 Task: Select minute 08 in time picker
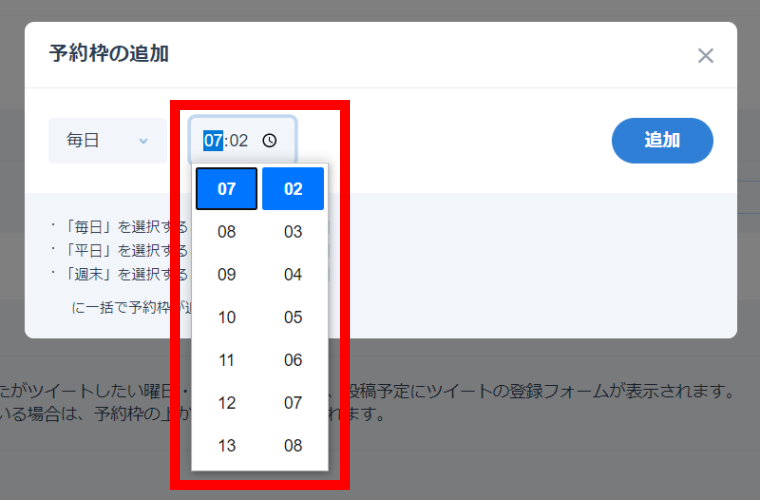point(293,446)
